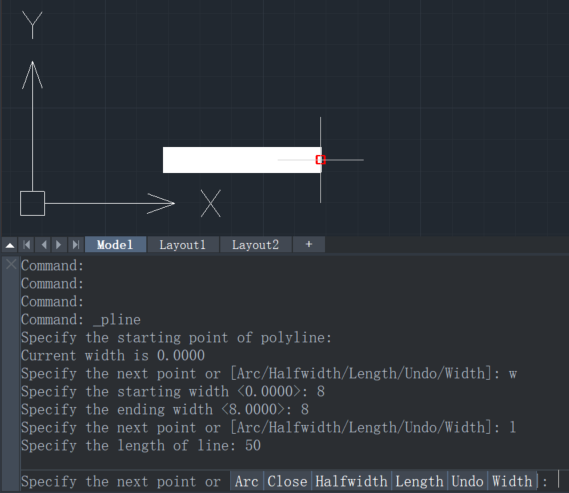Image resolution: width=569 pixels, height=493 pixels.
Task: Open the Layout1 tab
Action: [x=183, y=245]
